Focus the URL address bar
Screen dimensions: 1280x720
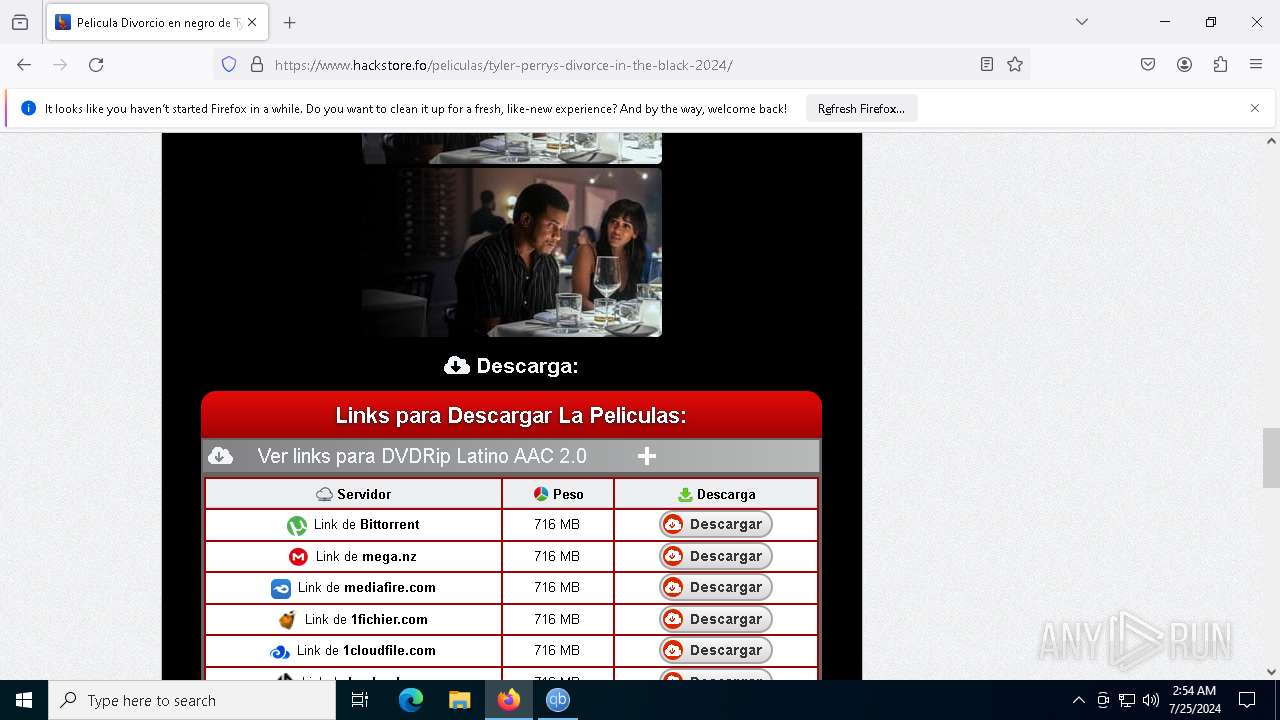(x=620, y=65)
